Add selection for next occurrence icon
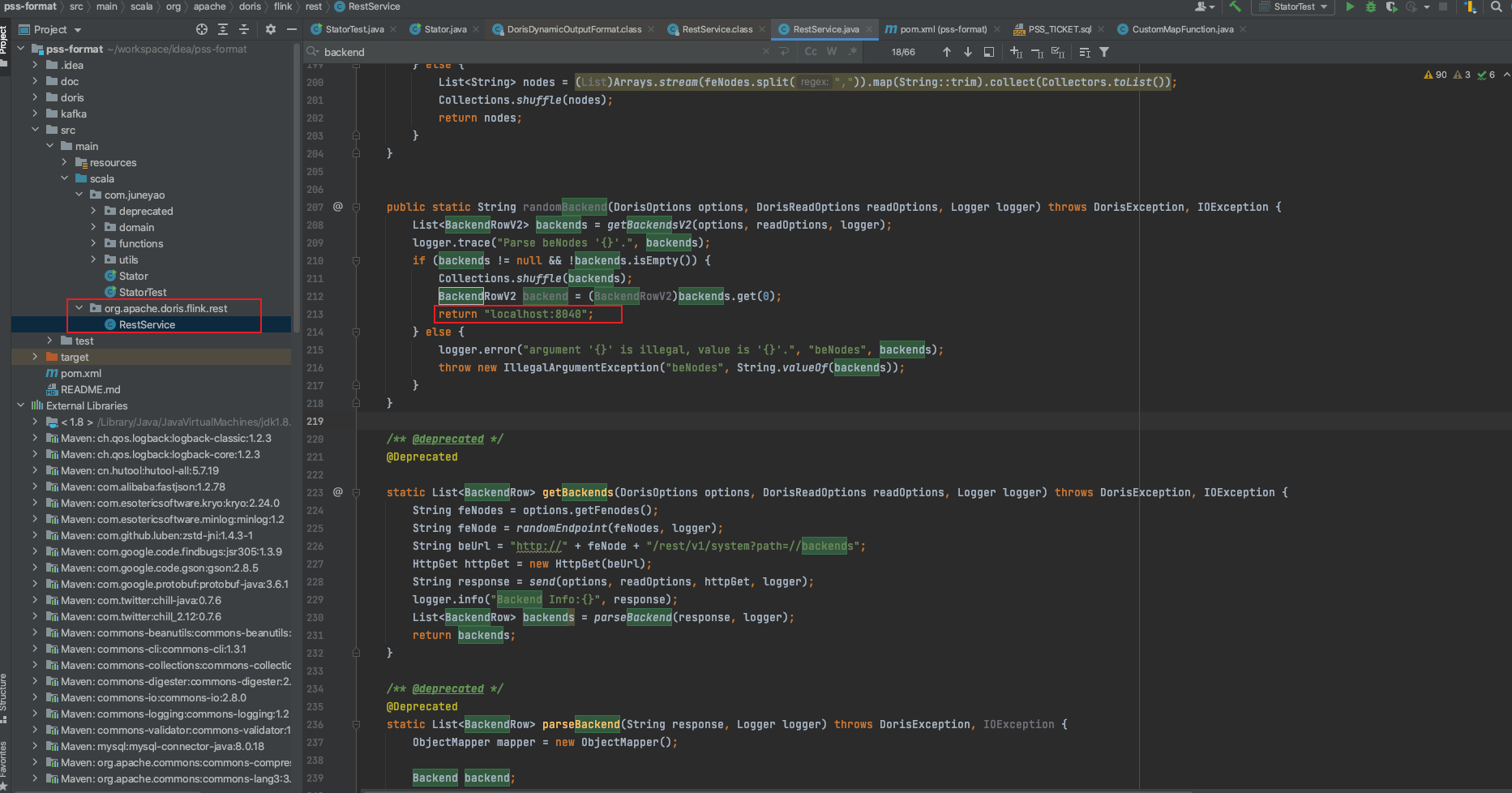This screenshot has width=1512, height=793. point(1016,52)
